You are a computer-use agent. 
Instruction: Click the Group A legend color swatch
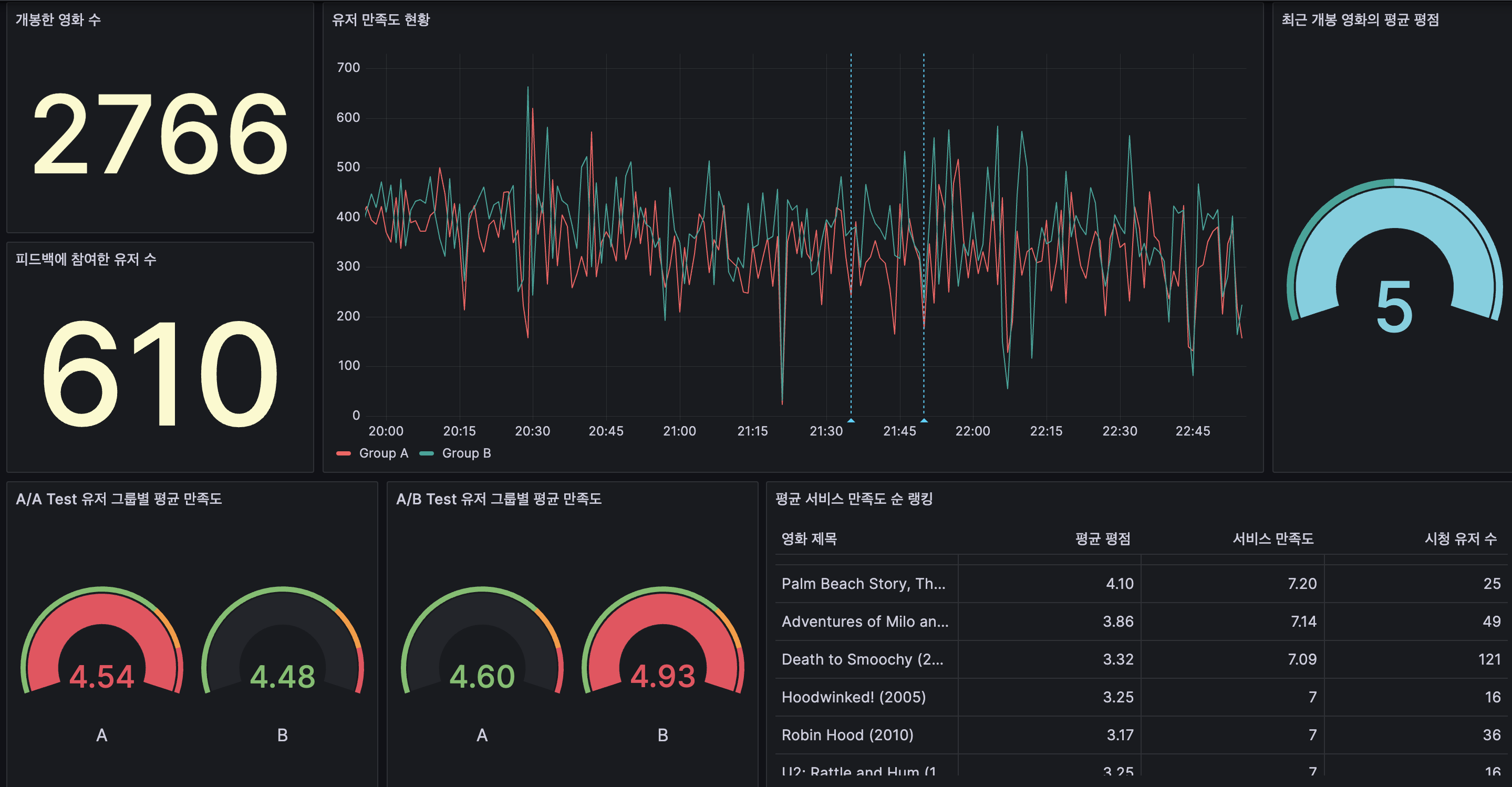[x=344, y=453]
